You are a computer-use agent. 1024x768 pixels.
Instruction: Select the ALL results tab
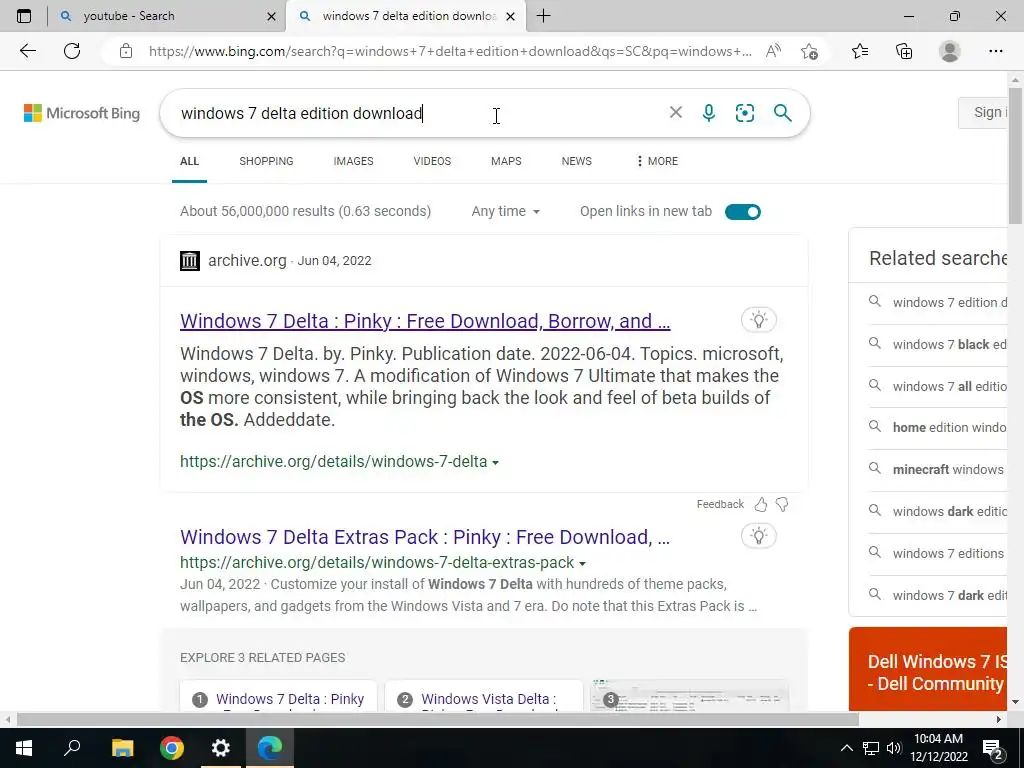(x=189, y=161)
